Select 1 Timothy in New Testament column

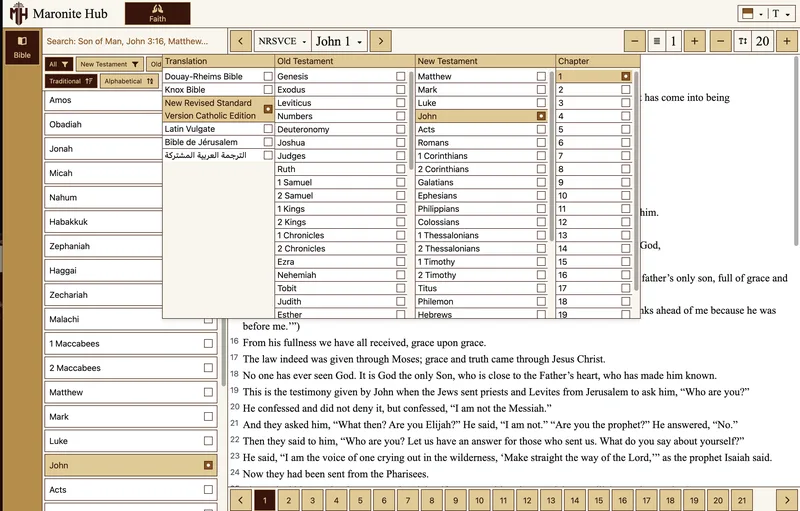pyautogui.click(x=481, y=262)
